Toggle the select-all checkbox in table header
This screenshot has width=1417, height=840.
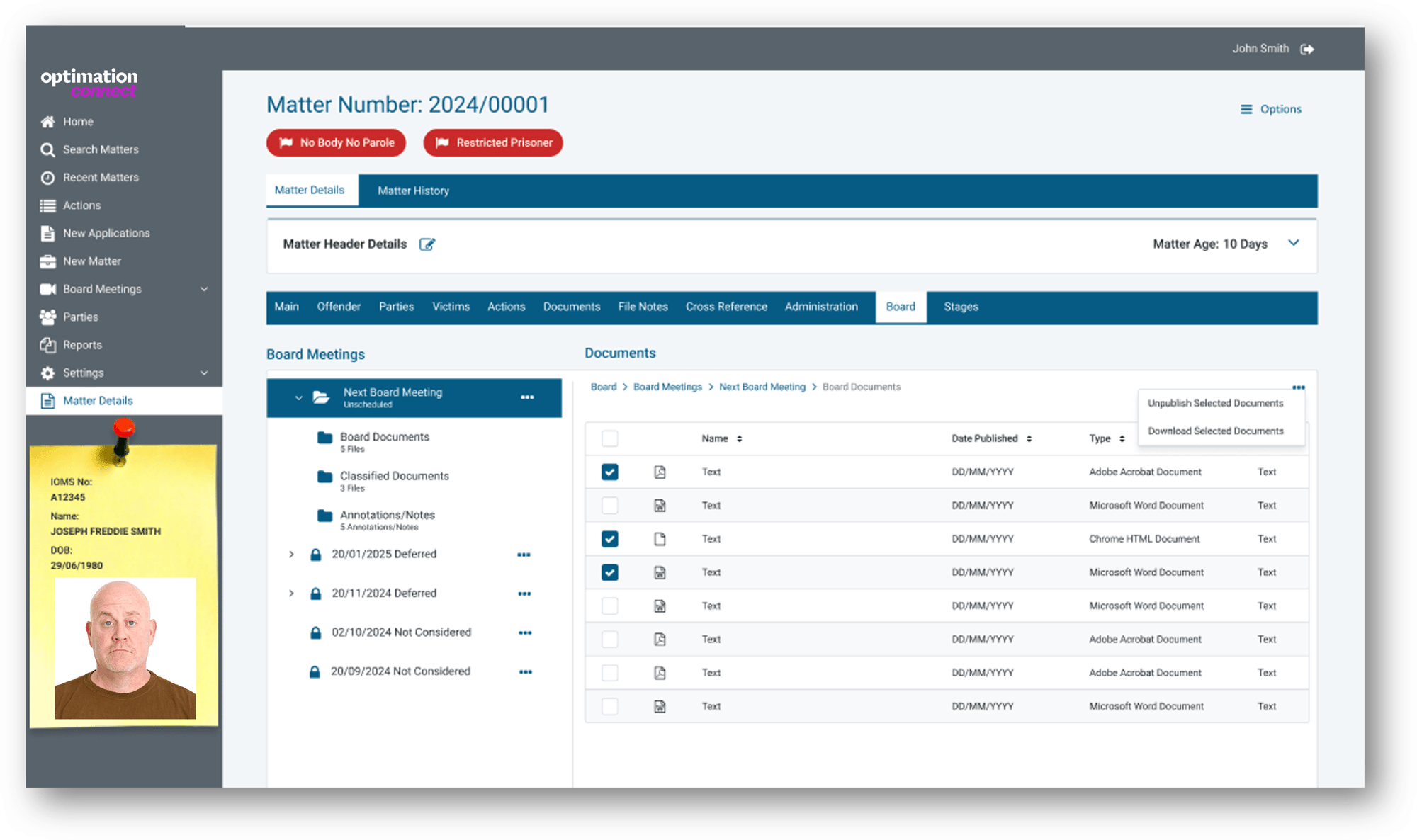coord(609,438)
